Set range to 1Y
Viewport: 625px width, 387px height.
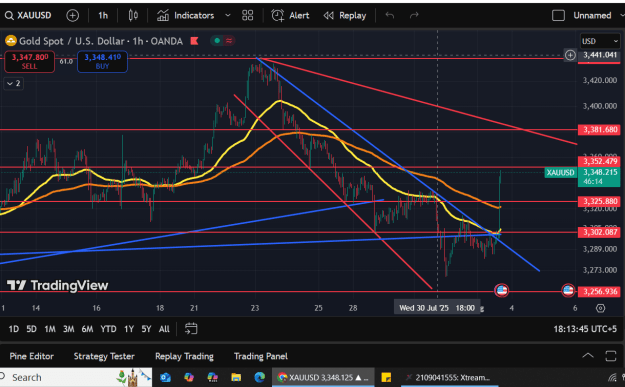tap(128, 329)
